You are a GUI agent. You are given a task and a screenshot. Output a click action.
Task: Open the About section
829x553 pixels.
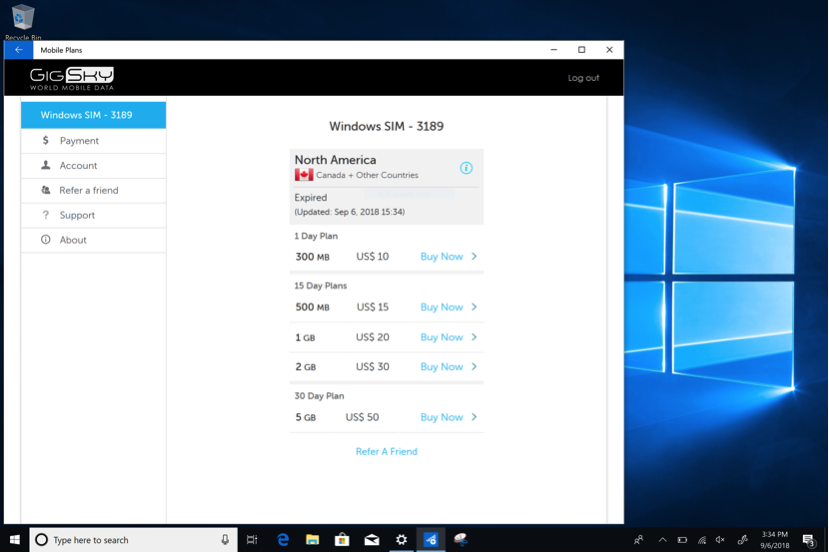tap(94, 240)
